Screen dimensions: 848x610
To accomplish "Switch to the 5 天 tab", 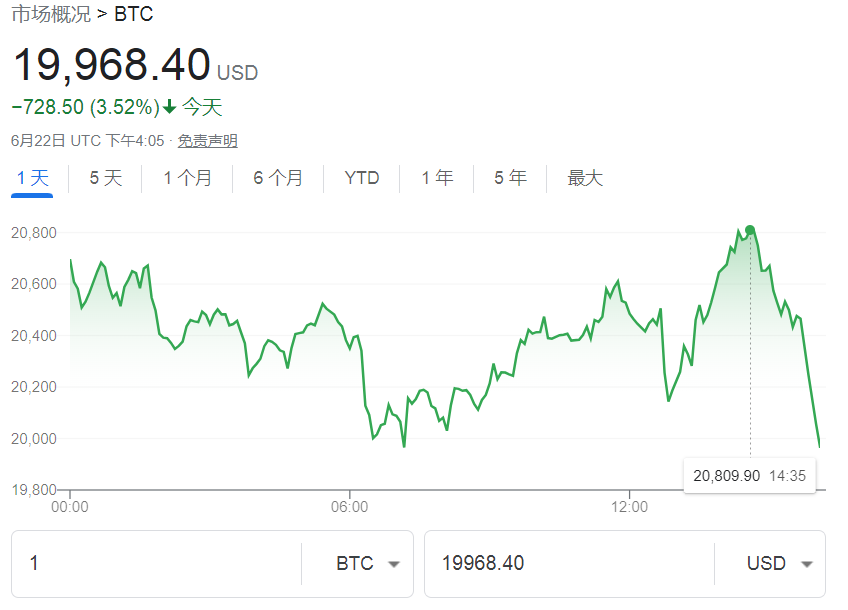I will tap(106, 179).
